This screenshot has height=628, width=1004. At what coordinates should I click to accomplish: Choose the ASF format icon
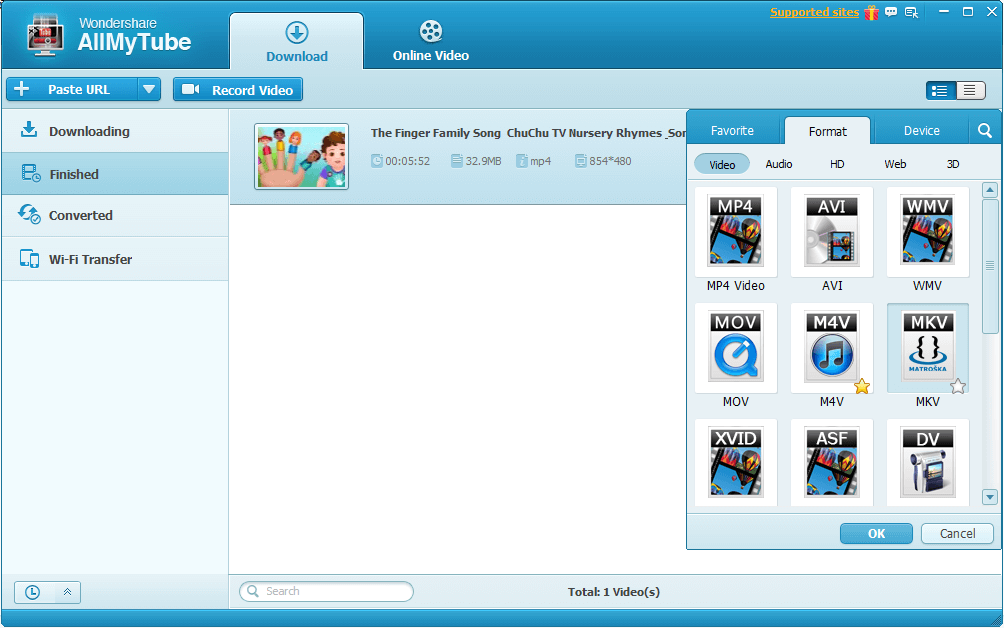(831, 462)
